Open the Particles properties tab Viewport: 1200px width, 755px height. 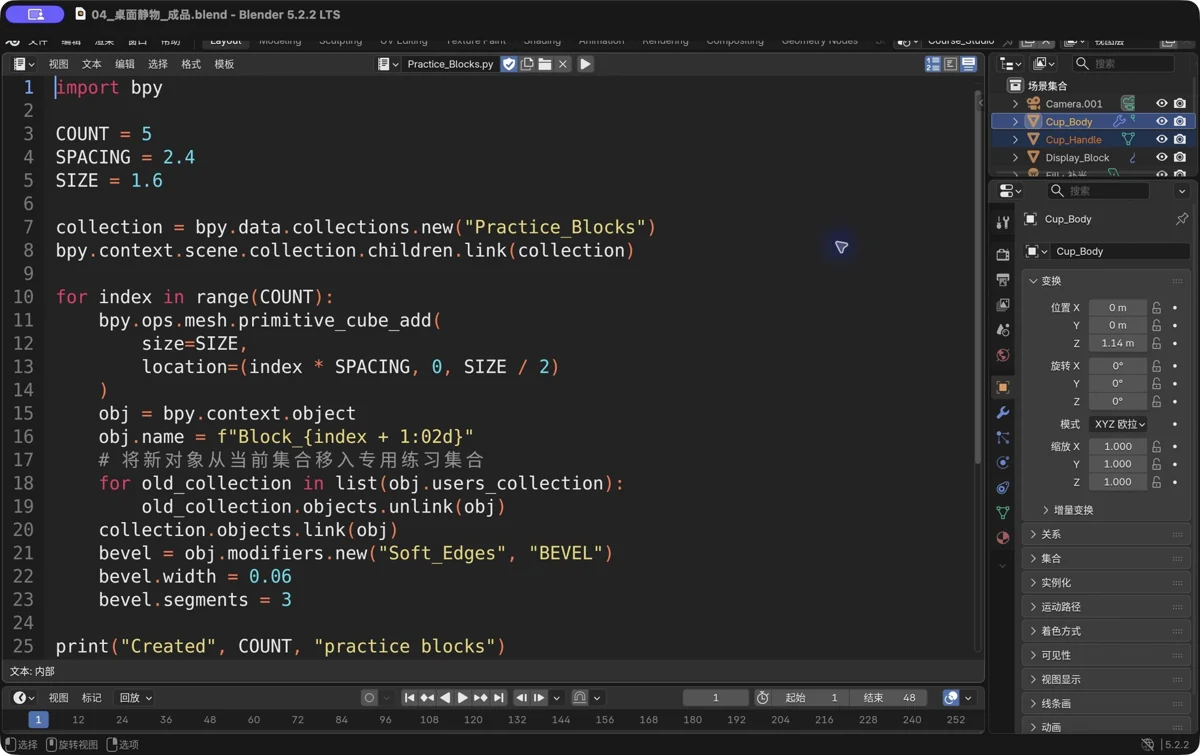[1003, 437]
